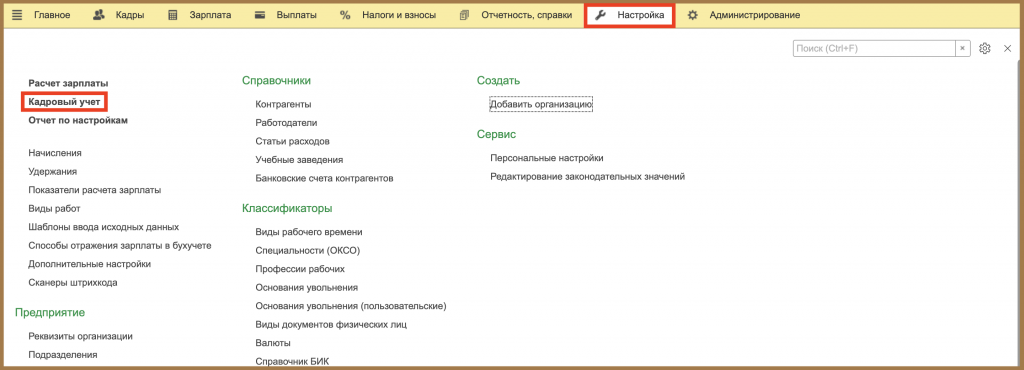This screenshot has height=370, width=1024.
Task: Click Добавить организацию
Action: click(x=541, y=104)
